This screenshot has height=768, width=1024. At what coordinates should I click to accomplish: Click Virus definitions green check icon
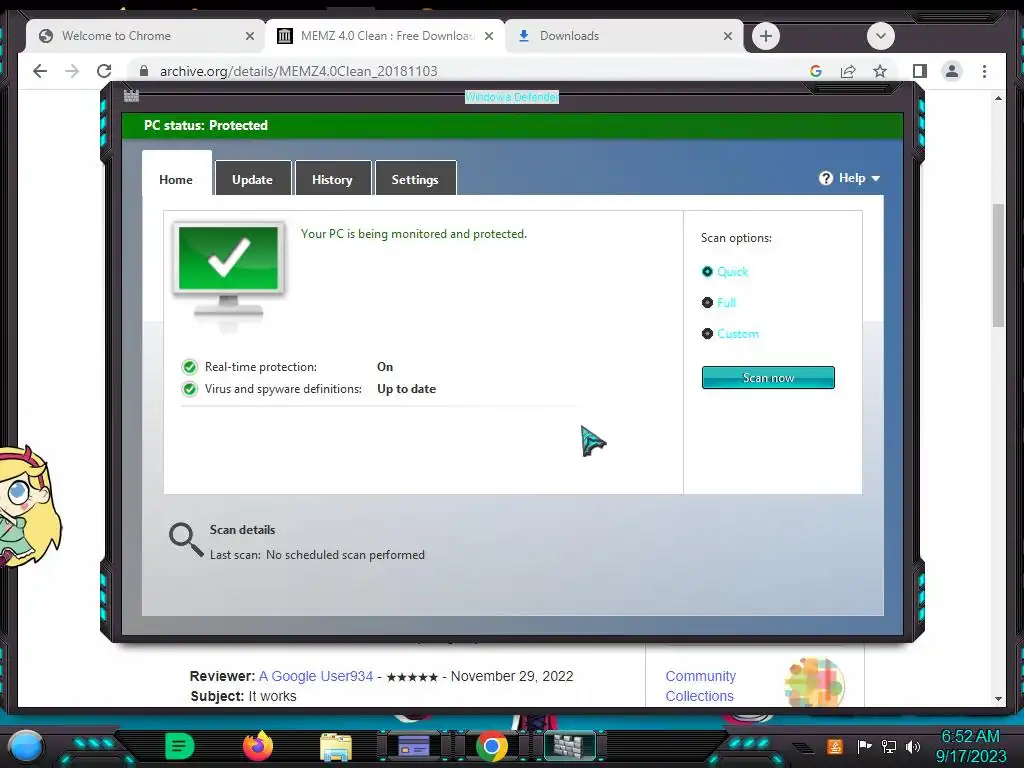pos(189,389)
